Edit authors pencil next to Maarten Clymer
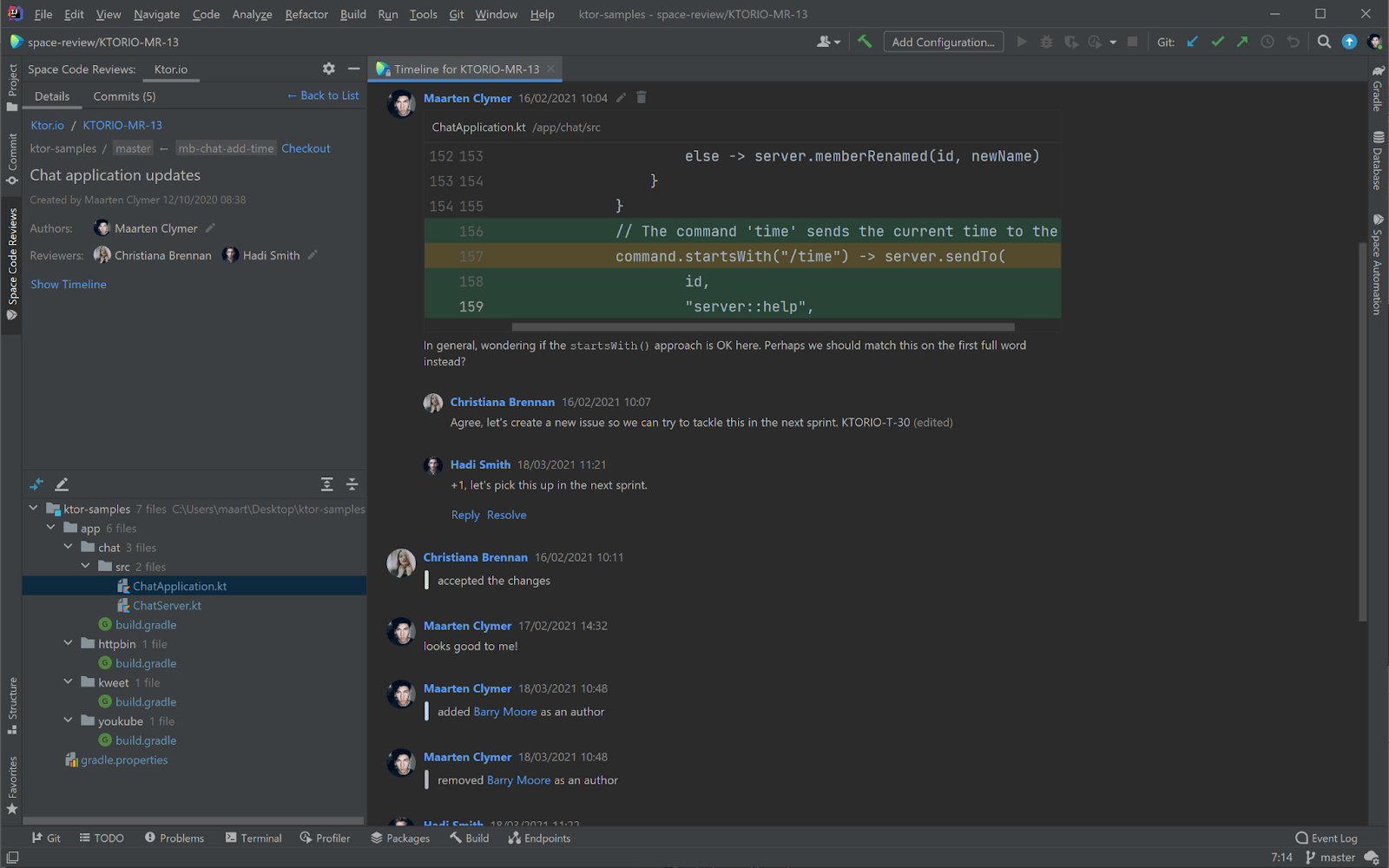This screenshot has height=868, width=1389. 210,228
